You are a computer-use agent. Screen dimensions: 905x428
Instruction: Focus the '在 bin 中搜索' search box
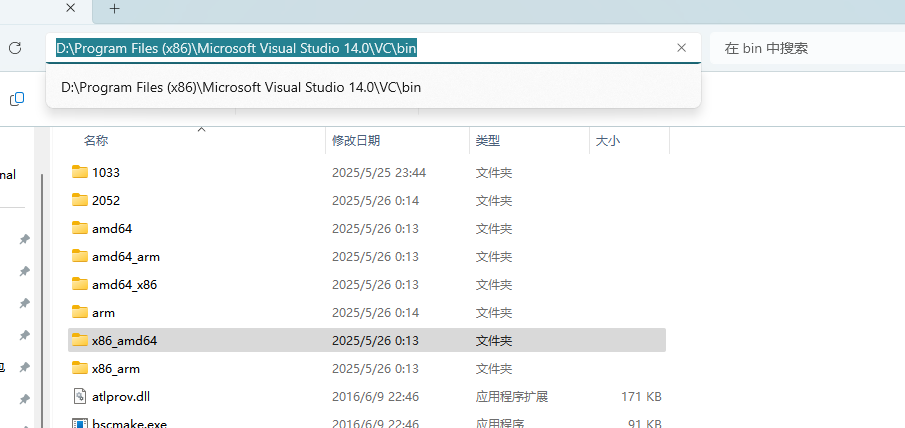click(807, 48)
